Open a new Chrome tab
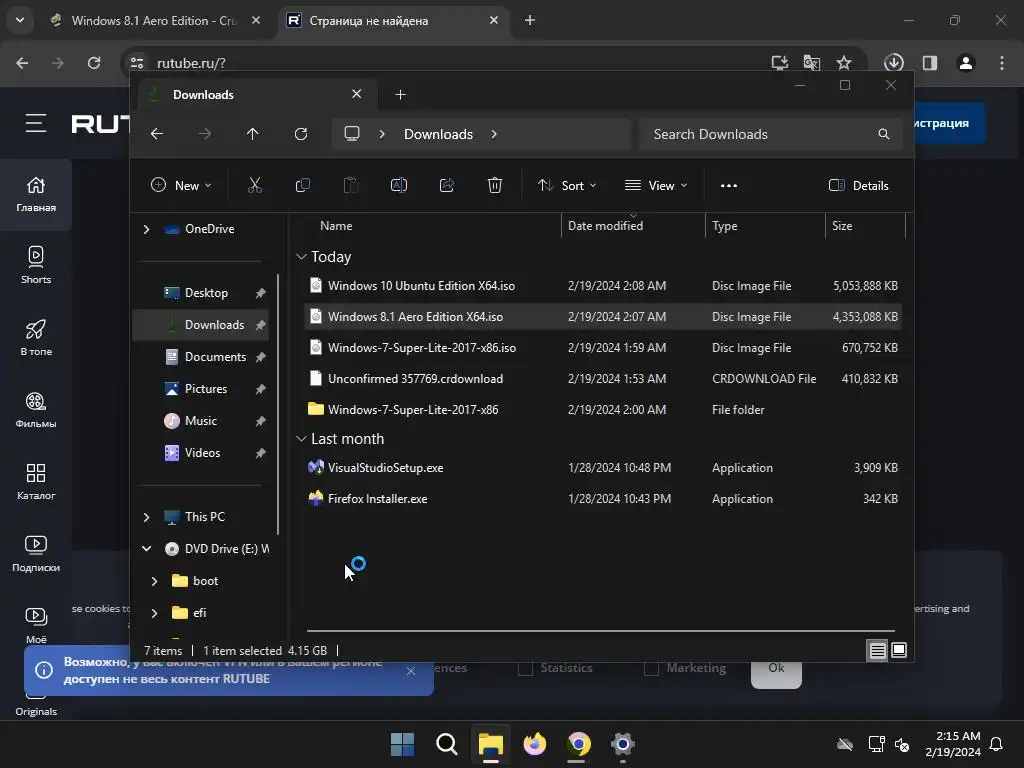1024x768 pixels. [x=530, y=20]
